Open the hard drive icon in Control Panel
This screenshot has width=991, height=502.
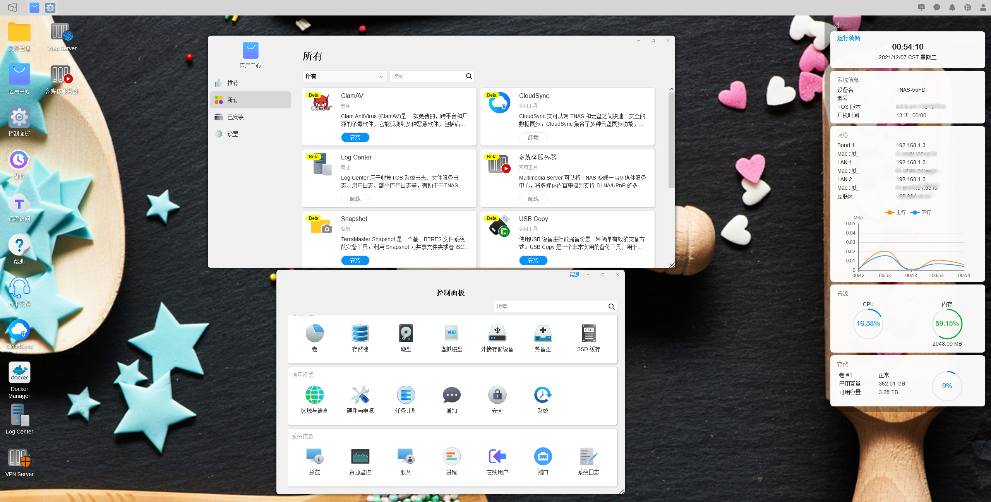405,333
